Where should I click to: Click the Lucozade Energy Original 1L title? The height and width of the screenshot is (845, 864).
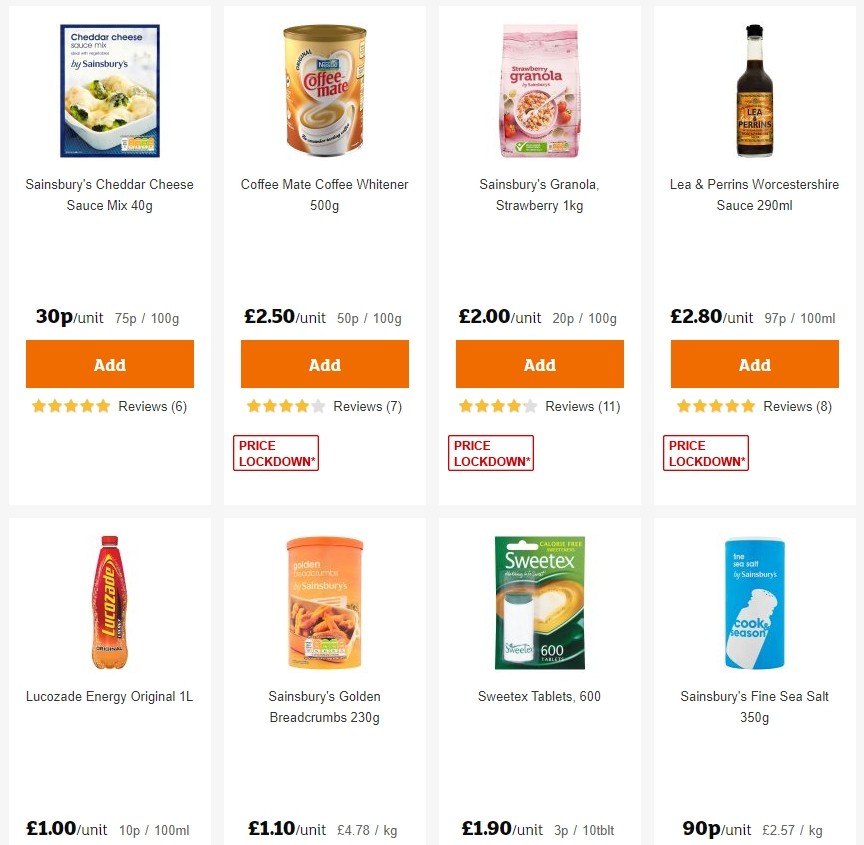(109, 696)
